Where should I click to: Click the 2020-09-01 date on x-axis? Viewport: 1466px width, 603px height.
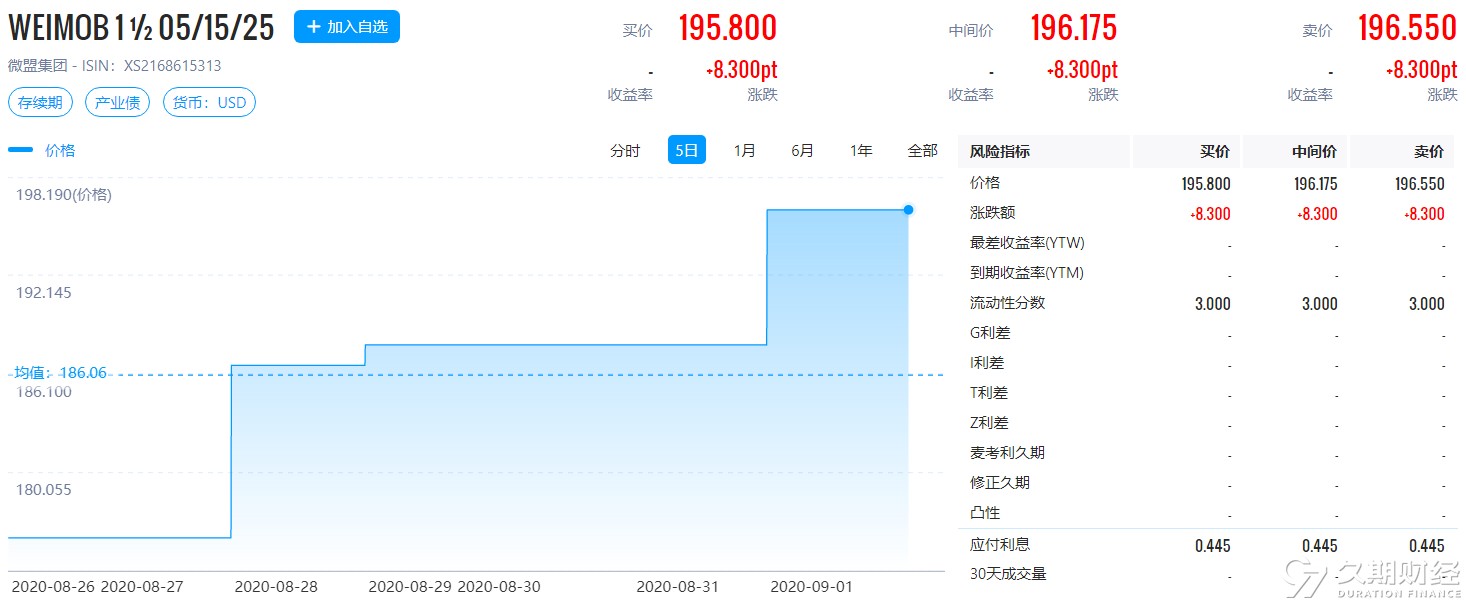811,587
